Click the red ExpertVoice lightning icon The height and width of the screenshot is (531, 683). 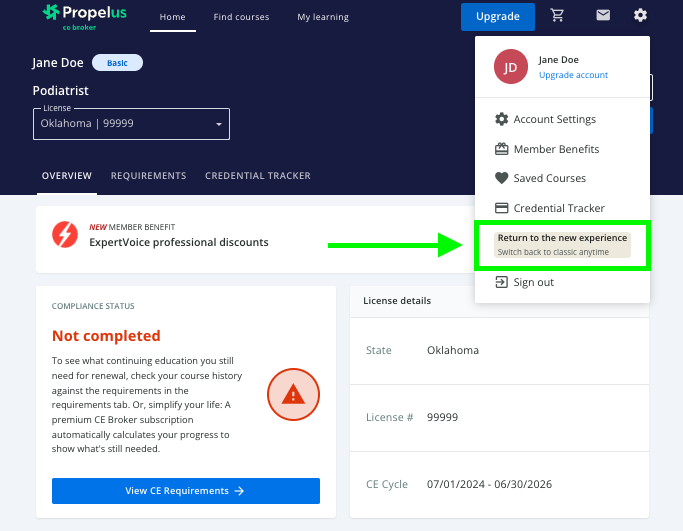pos(65,235)
